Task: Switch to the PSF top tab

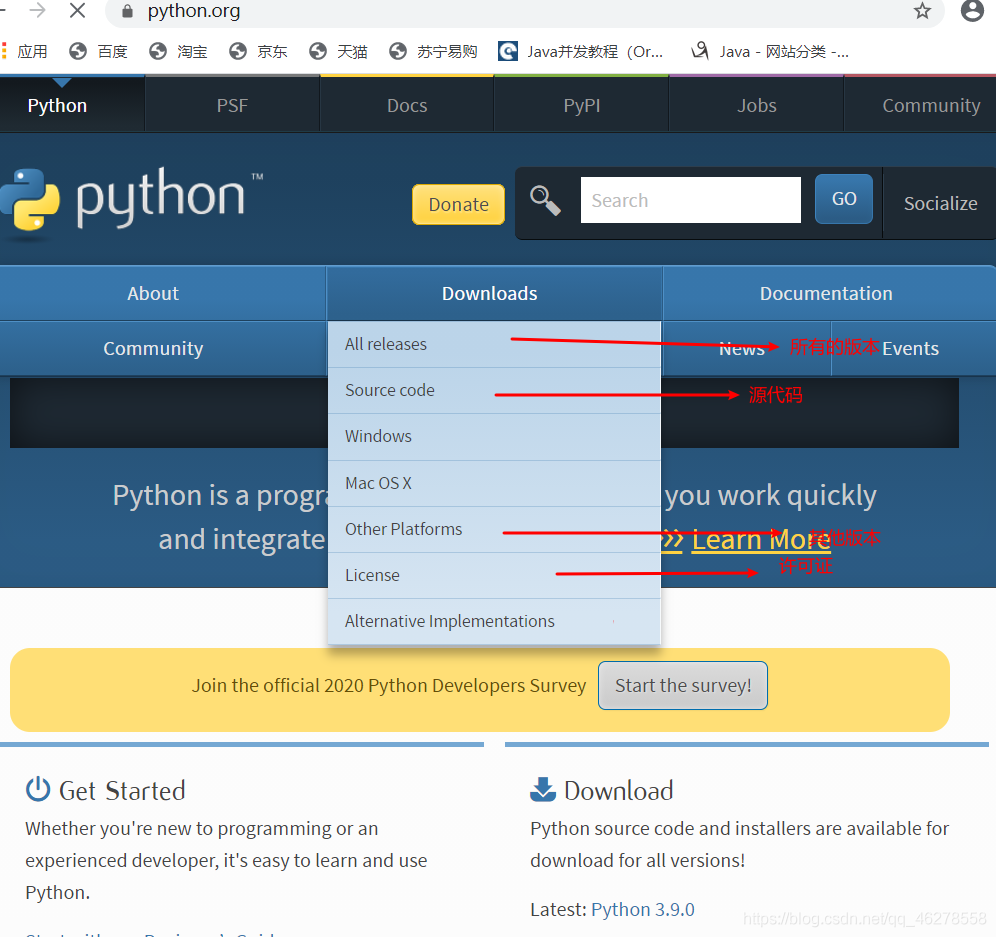Action: point(232,105)
